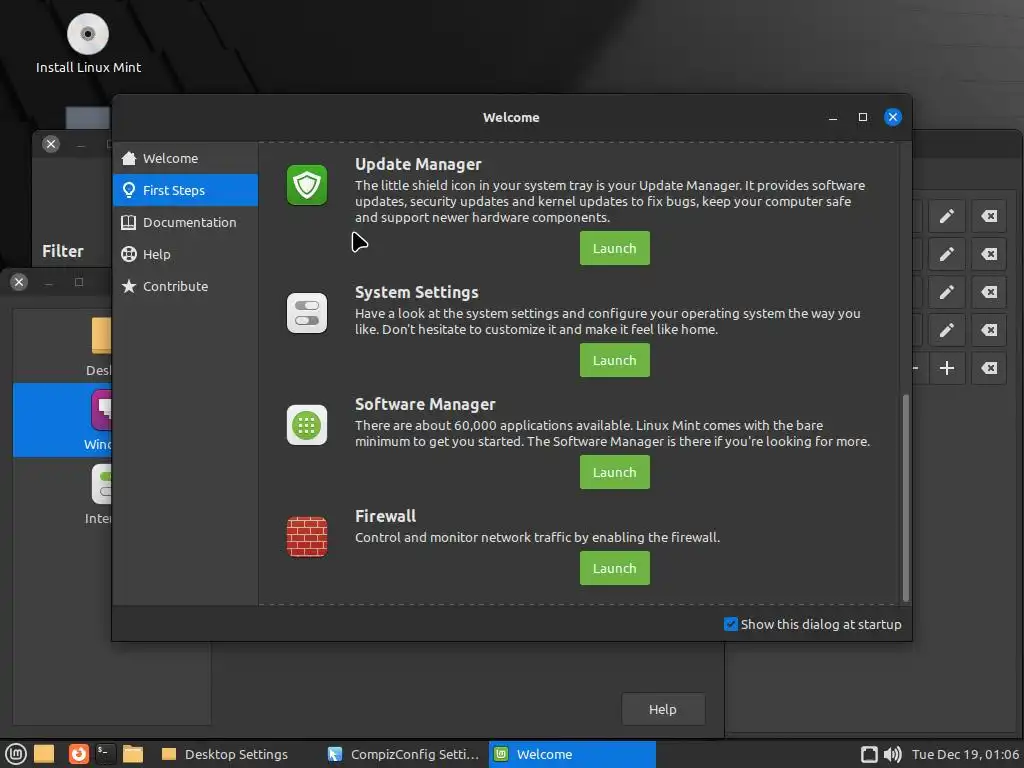The image size is (1024, 768).
Task: Click the Filter label in CompizConfig window
Action: click(63, 251)
